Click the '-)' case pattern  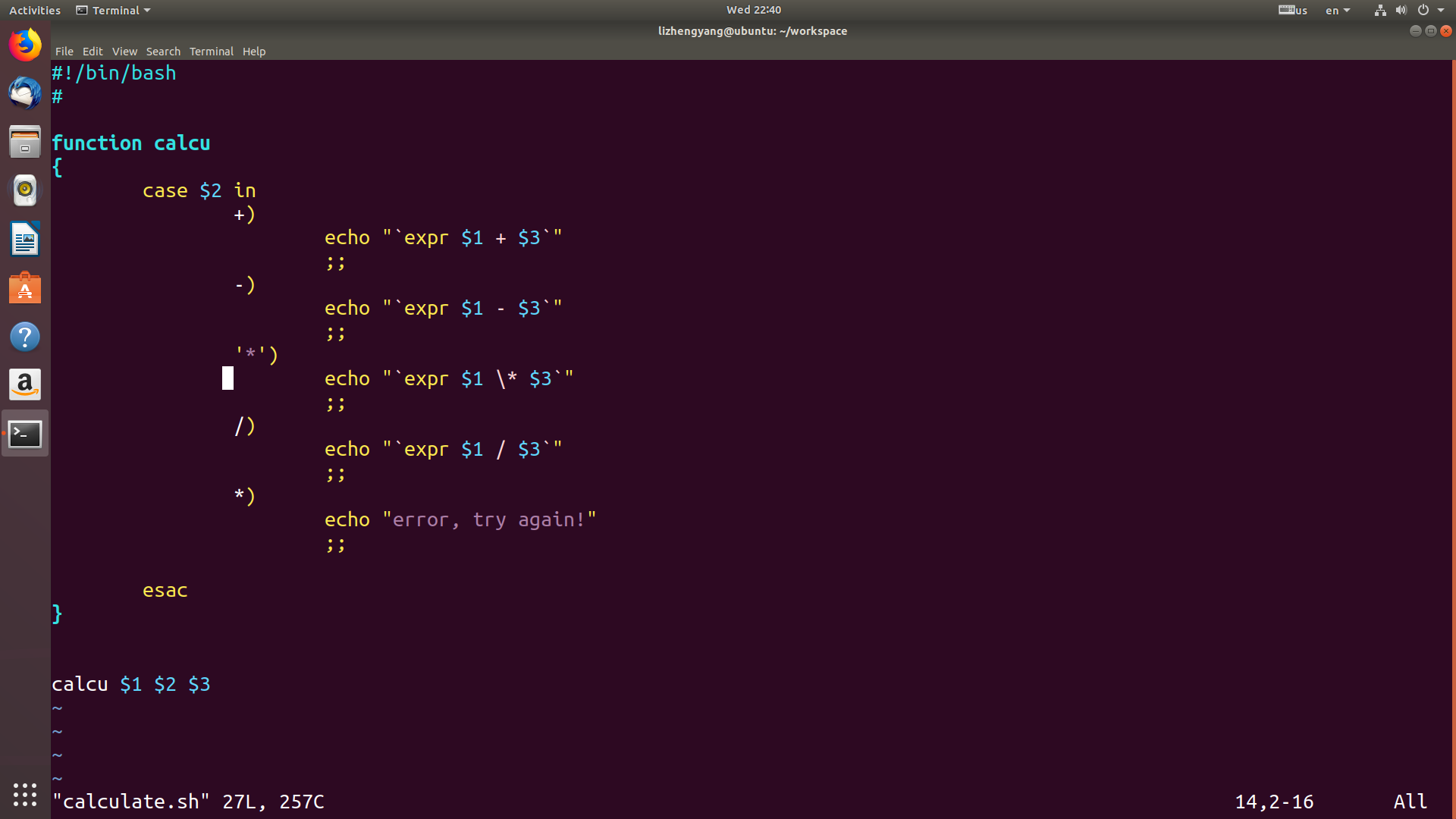[x=244, y=285]
